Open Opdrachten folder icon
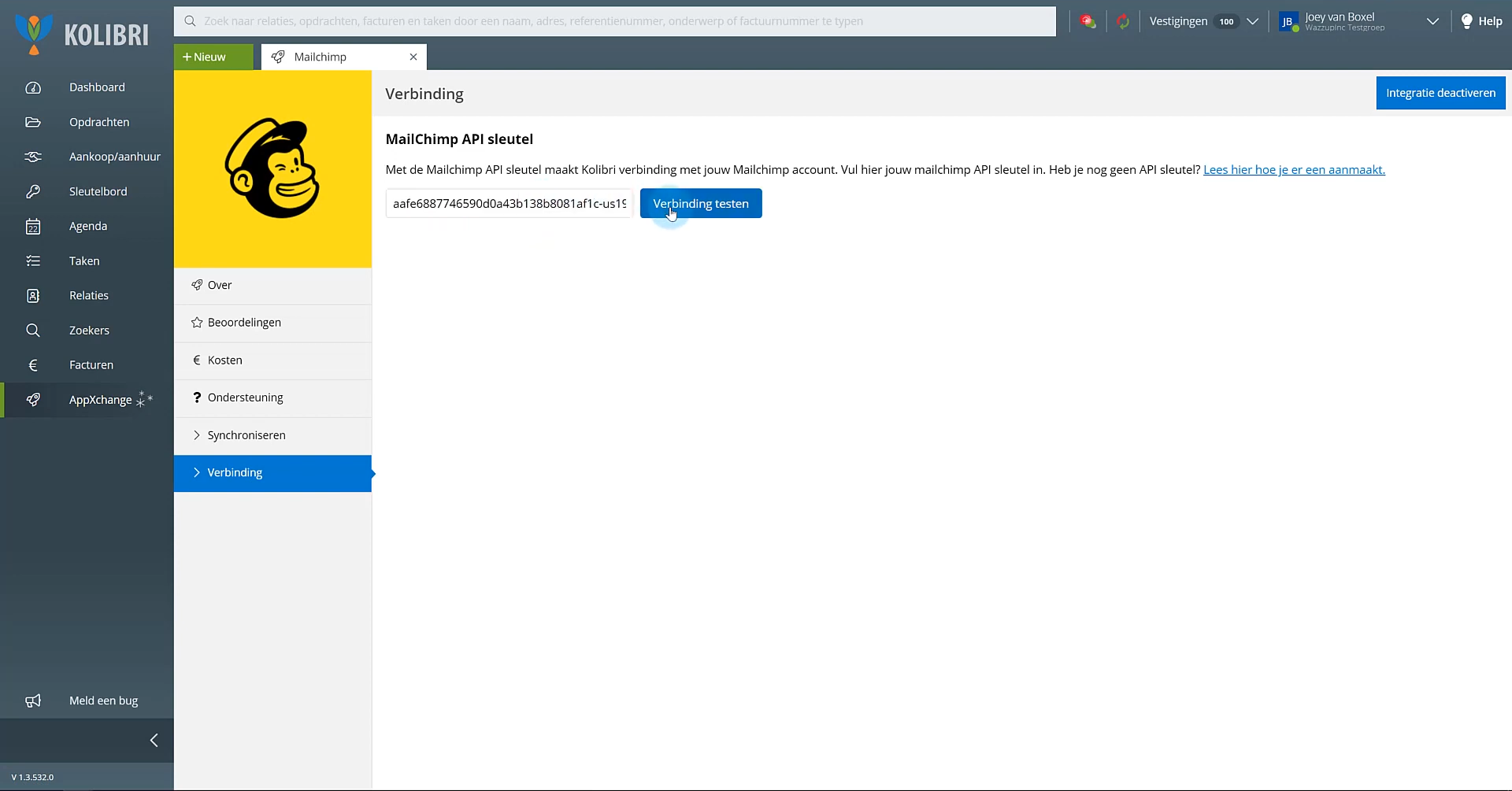 (33, 122)
